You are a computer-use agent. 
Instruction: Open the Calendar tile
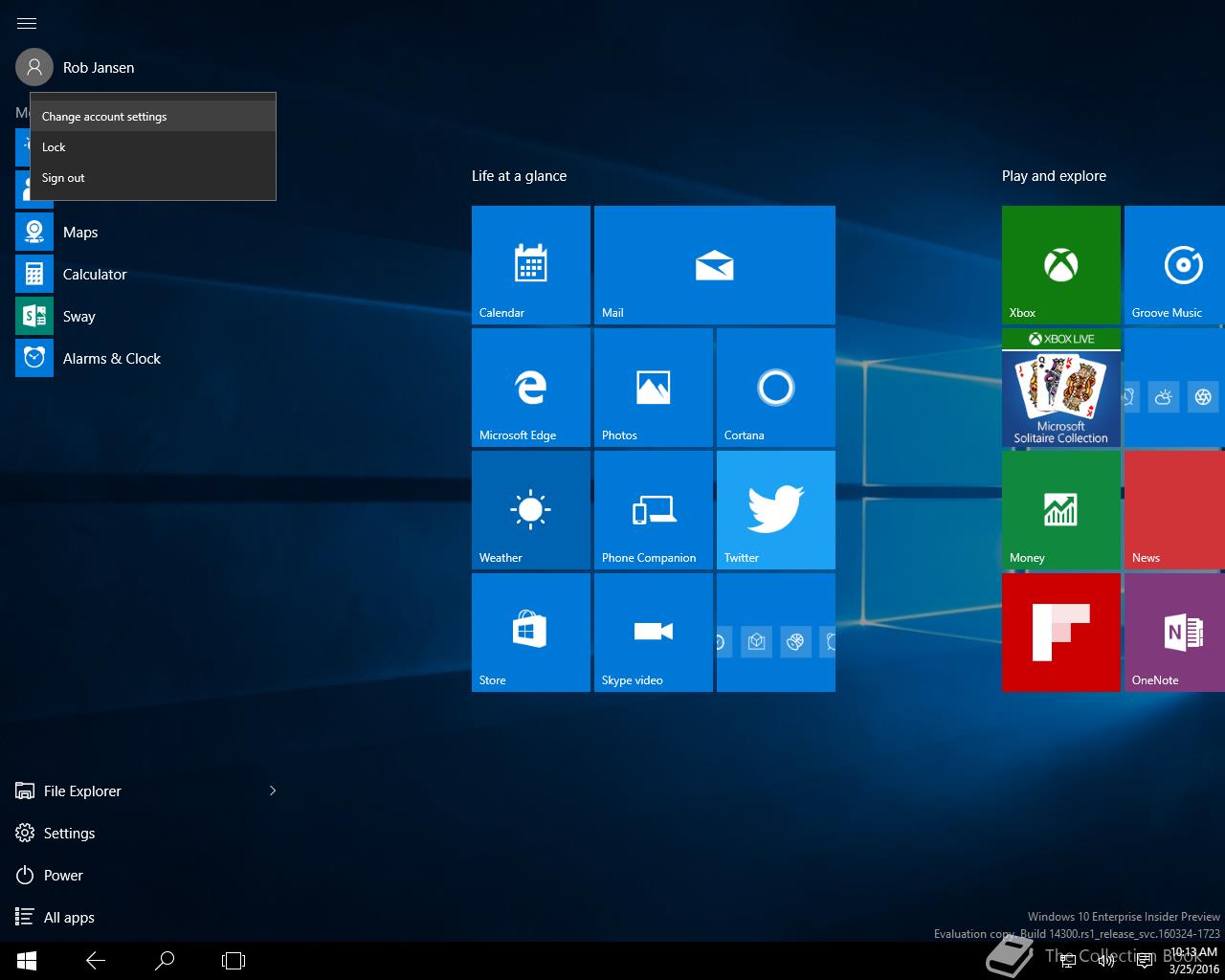pyautogui.click(x=531, y=265)
